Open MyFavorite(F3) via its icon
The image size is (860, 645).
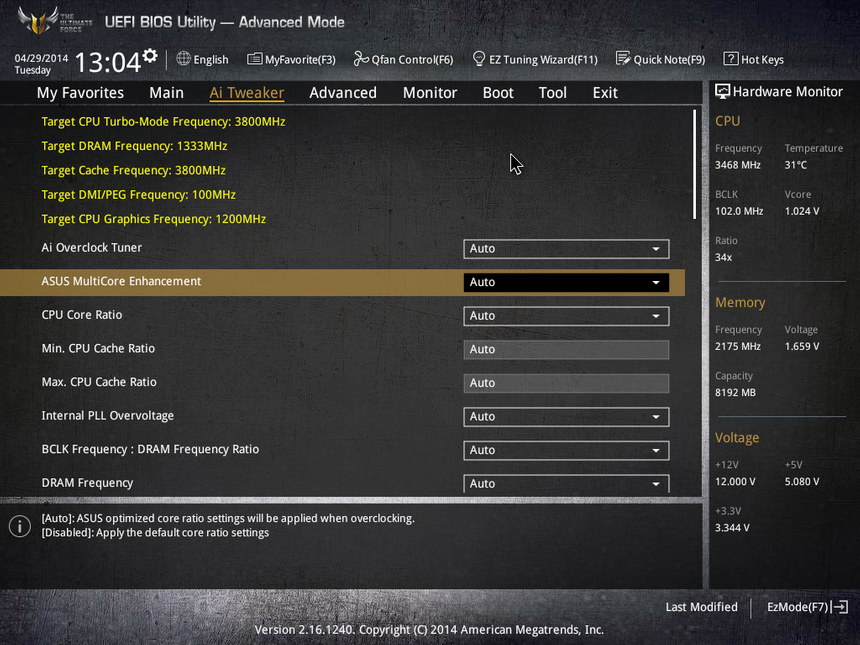pos(255,59)
